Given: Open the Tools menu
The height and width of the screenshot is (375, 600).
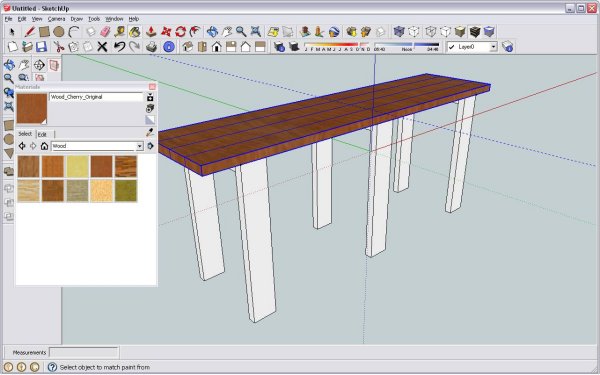Looking at the screenshot, I should [94, 19].
